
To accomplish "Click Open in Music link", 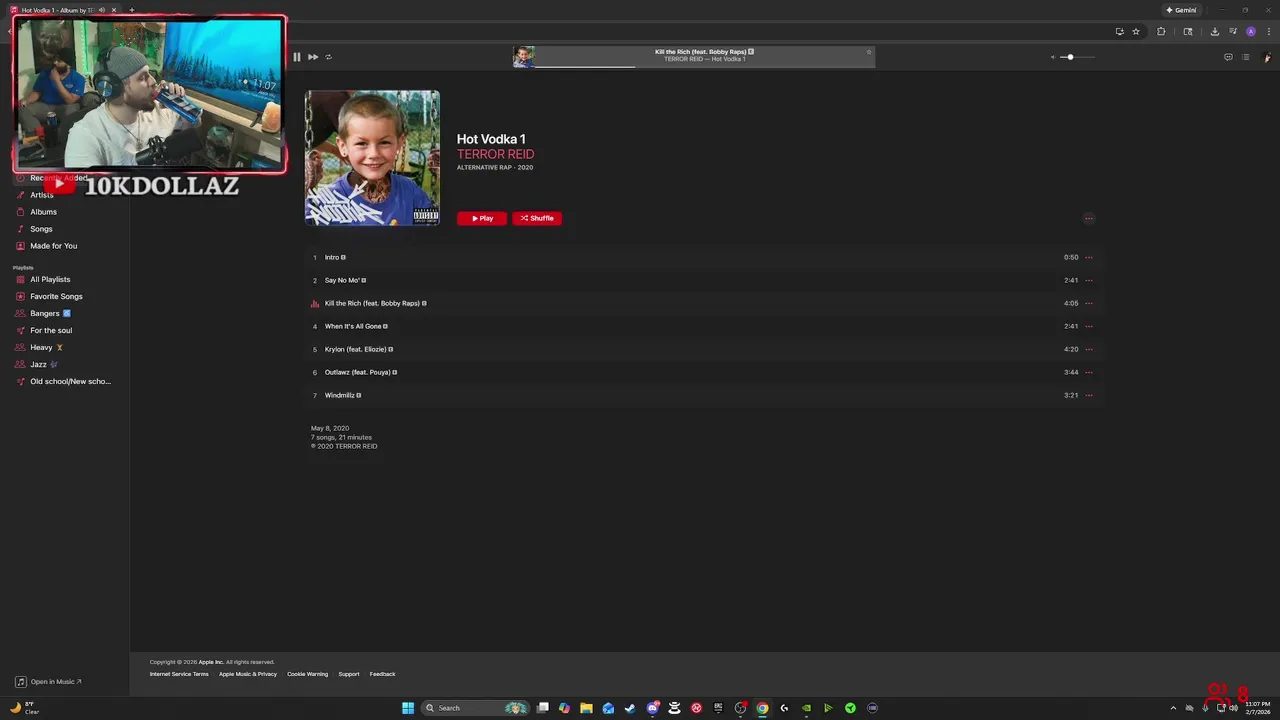I will (x=49, y=682).
